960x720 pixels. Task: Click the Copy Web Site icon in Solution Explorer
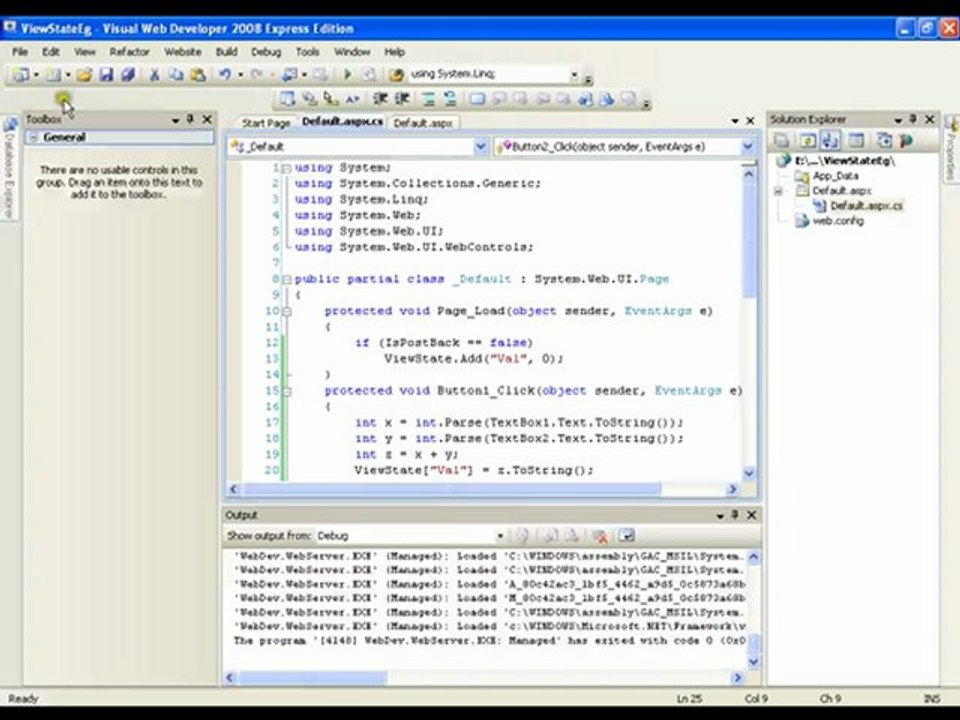point(884,141)
